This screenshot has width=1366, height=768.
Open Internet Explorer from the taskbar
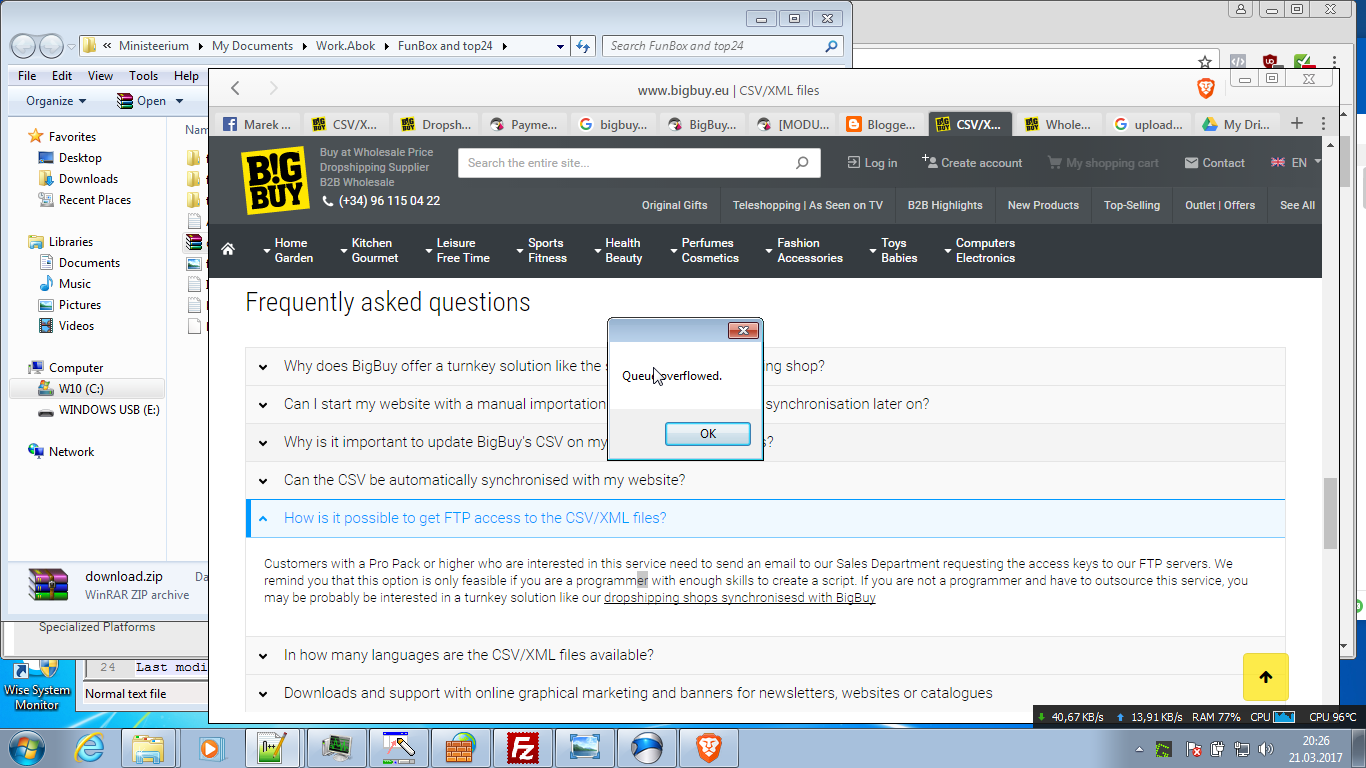pyautogui.click(x=90, y=747)
